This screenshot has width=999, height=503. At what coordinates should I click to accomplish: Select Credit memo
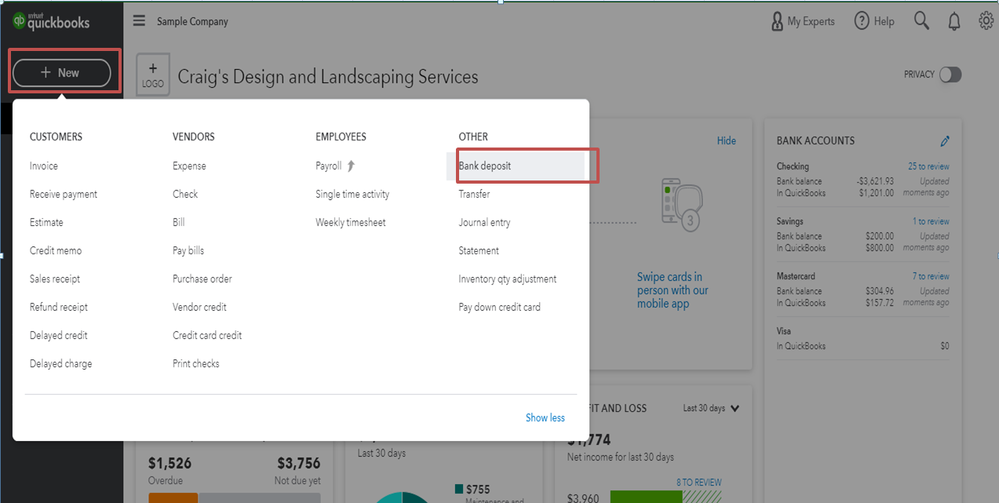55,251
